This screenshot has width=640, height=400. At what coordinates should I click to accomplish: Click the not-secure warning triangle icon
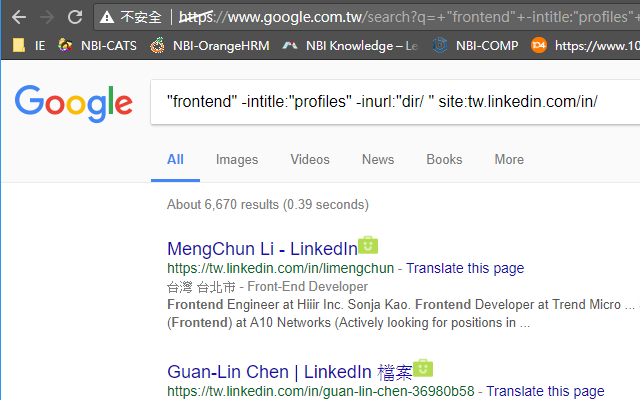pyautogui.click(x=107, y=17)
